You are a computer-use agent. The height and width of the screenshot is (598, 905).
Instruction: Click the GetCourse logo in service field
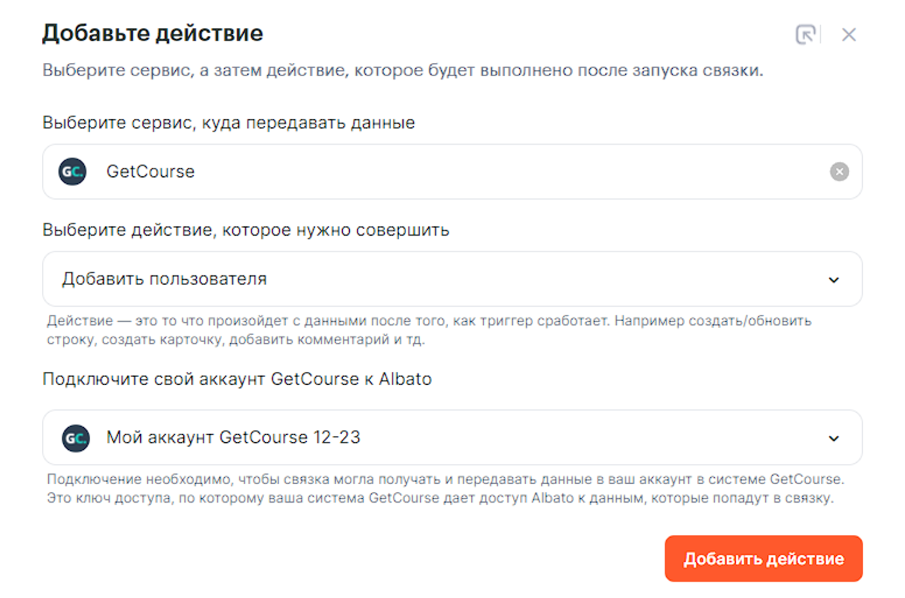pyautogui.click(x=73, y=171)
